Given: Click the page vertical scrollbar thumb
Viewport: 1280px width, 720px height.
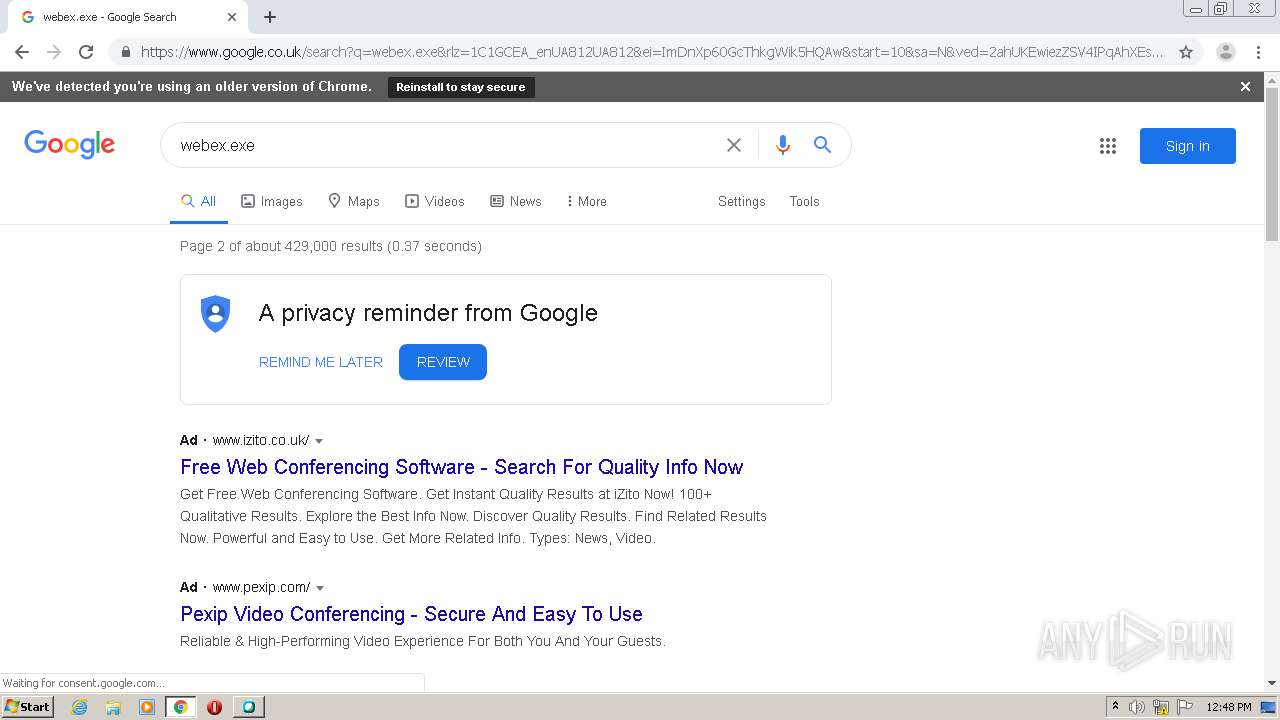Looking at the screenshot, I should [1272, 165].
